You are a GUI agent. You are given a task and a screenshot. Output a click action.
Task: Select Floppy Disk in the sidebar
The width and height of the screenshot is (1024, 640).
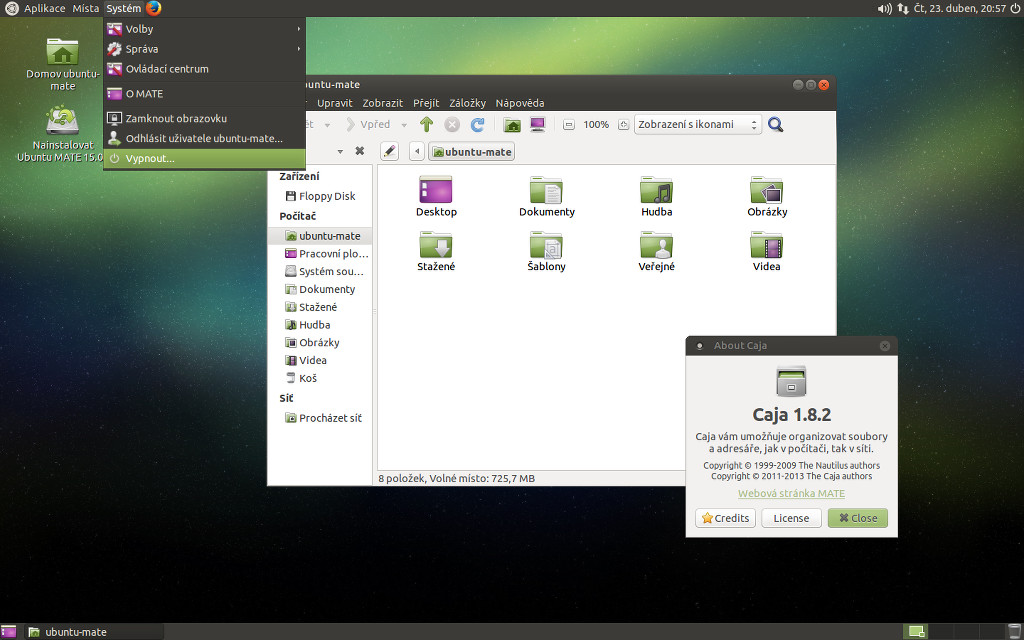click(320, 196)
